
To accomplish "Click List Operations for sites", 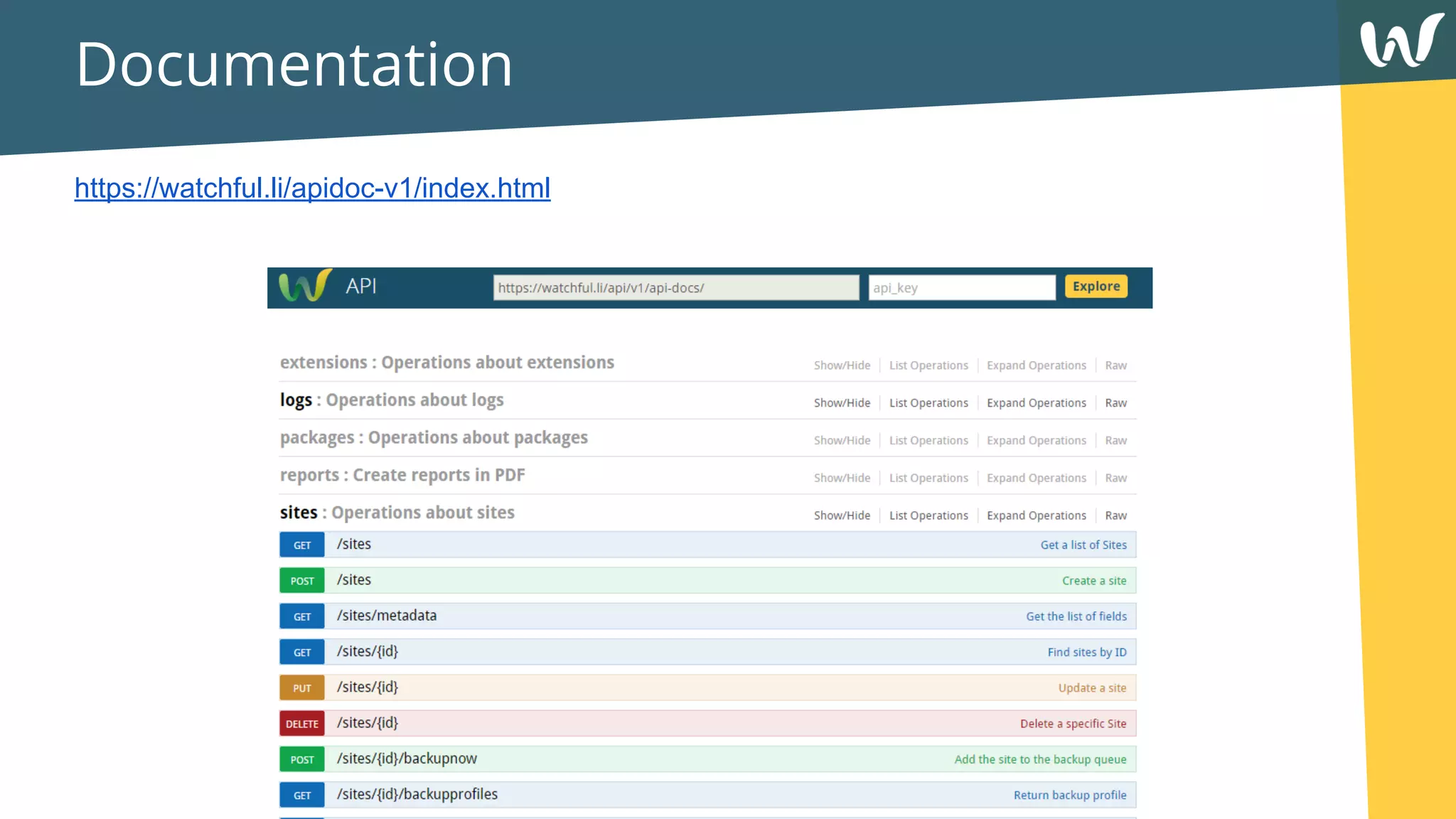I will (x=928, y=515).
